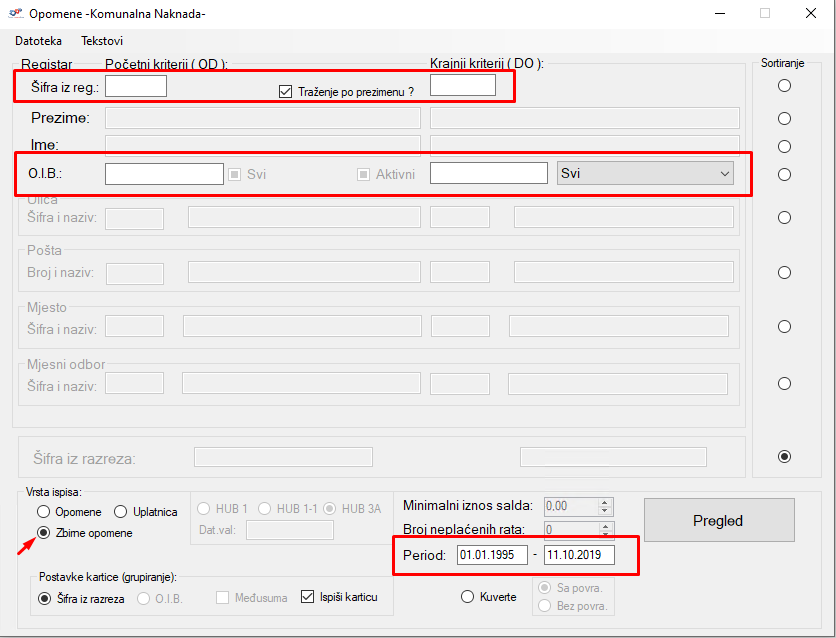This screenshot has width=836, height=638.
Task: Expand the 'Svi' dropdown next to O.I.B.
Action: click(x=645, y=174)
